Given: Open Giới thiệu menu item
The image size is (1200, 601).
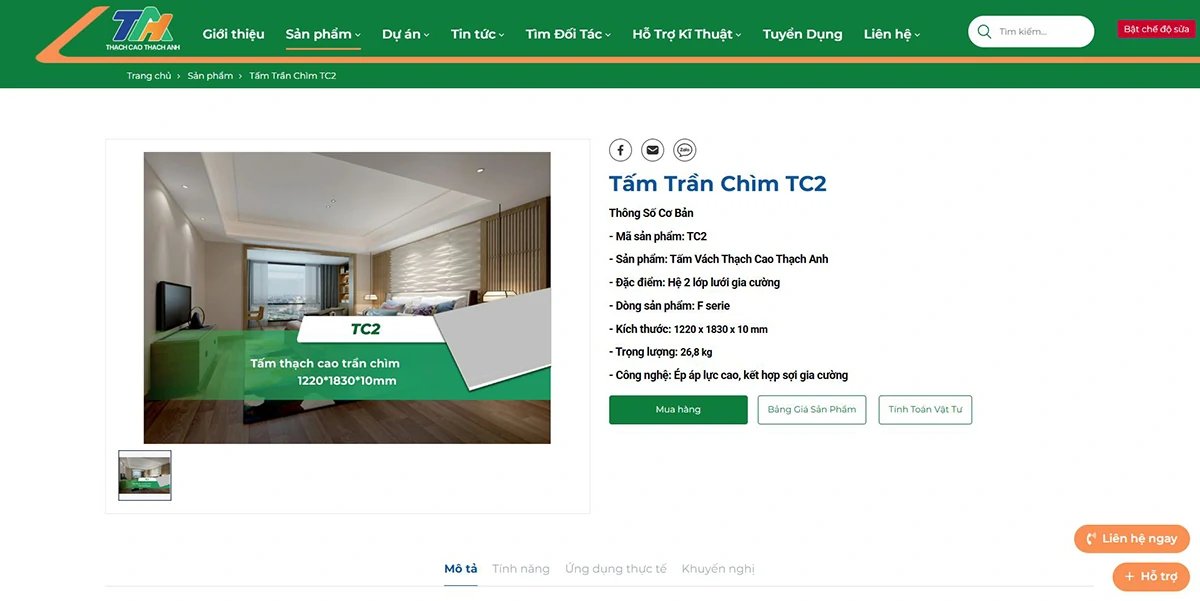Looking at the screenshot, I should [233, 34].
